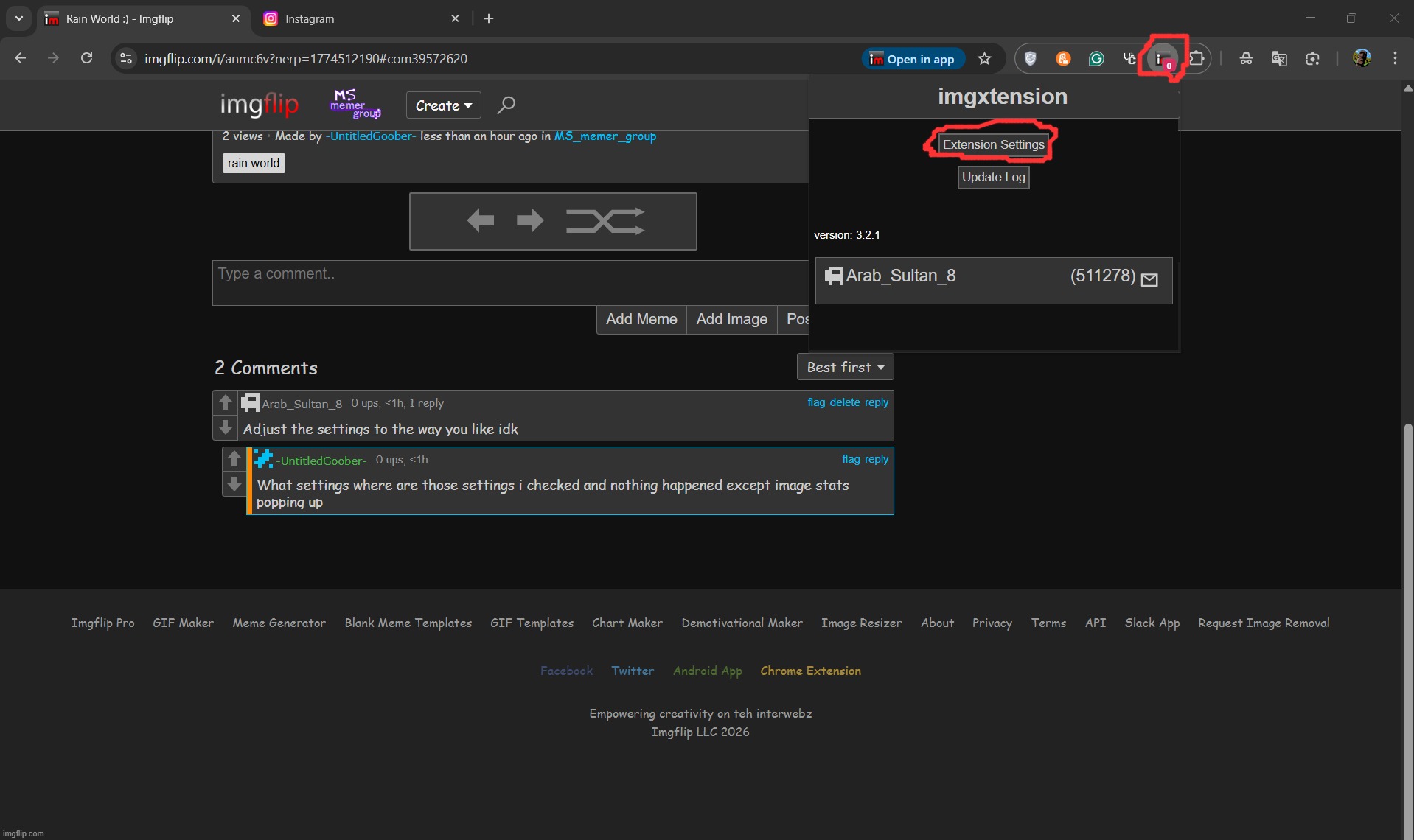Image resolution: width=1414 pixels, height=840 pixels.
Task: Click the rain world tag
Action: coord(254,163)
